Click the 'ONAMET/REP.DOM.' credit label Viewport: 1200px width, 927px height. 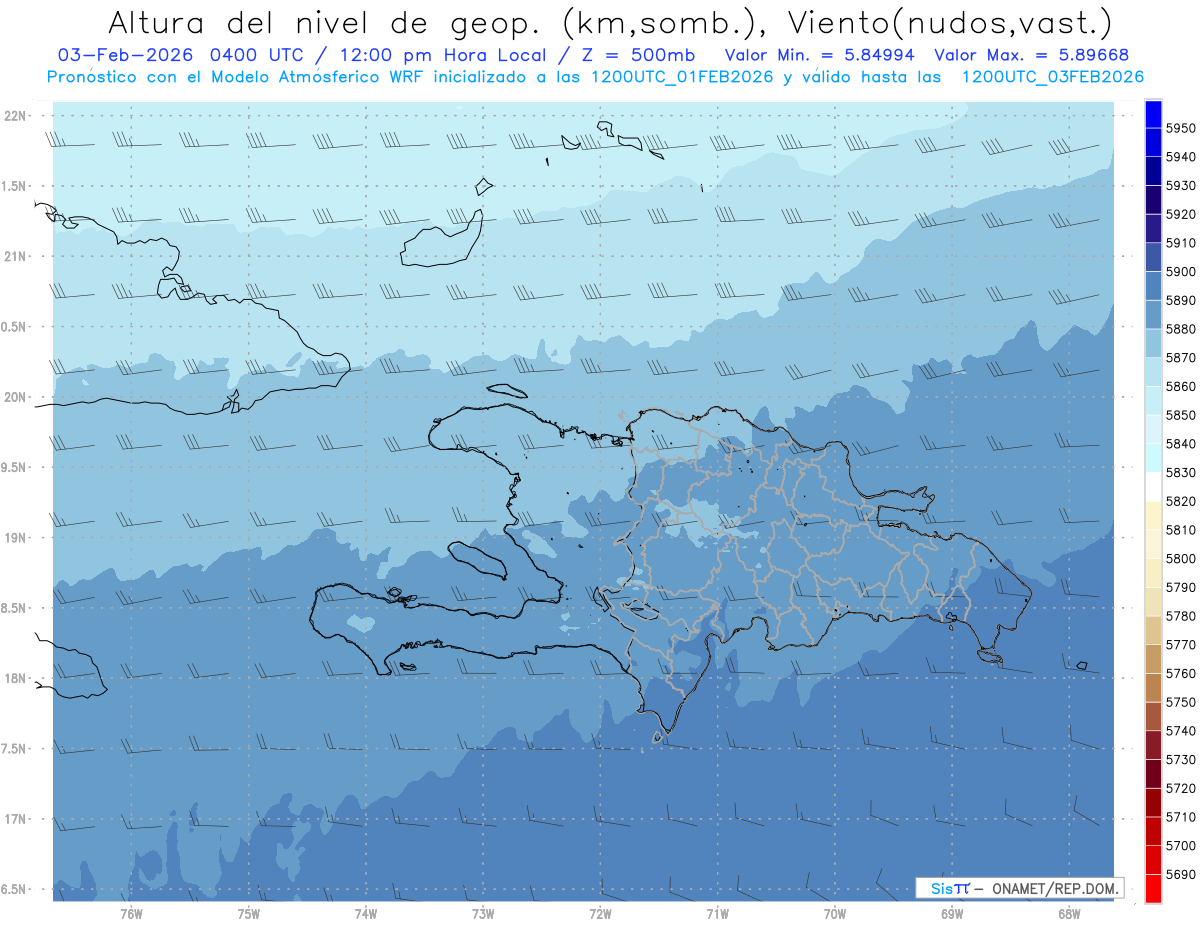1054,888
